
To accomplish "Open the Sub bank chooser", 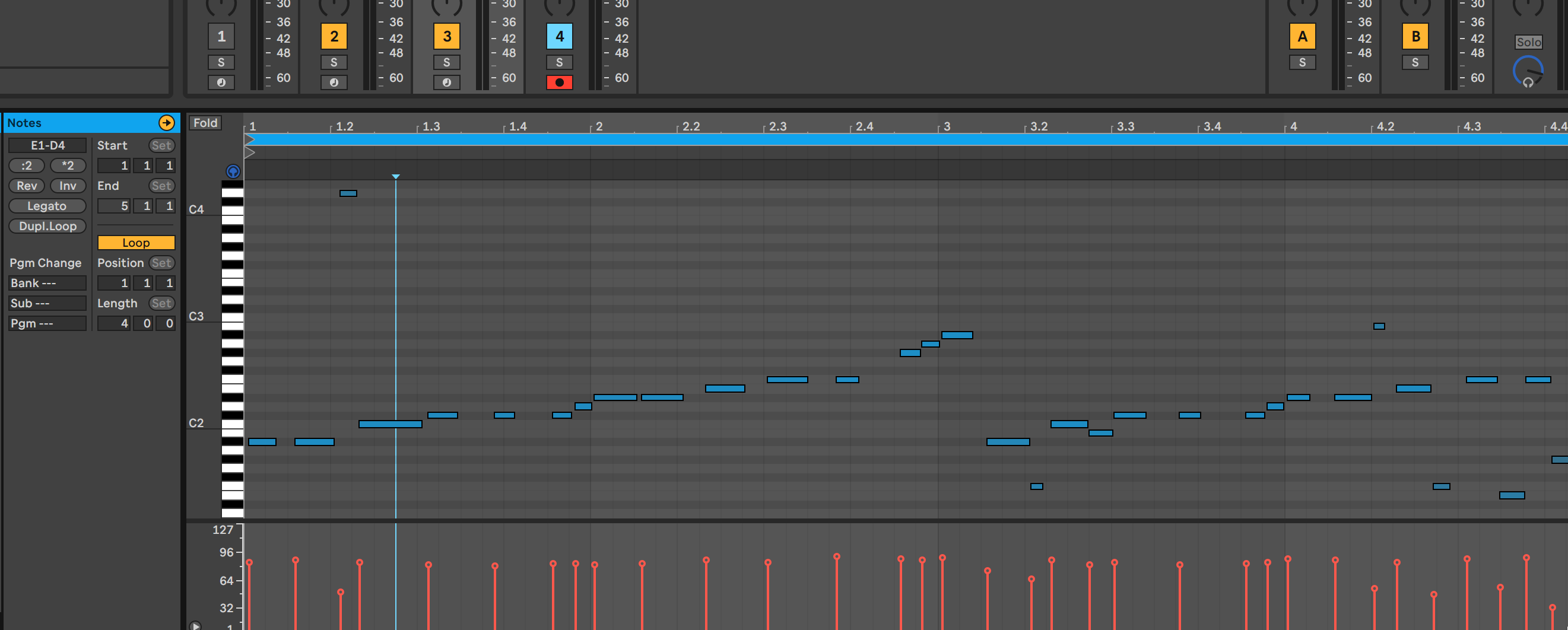I will (x=47, y=303).
